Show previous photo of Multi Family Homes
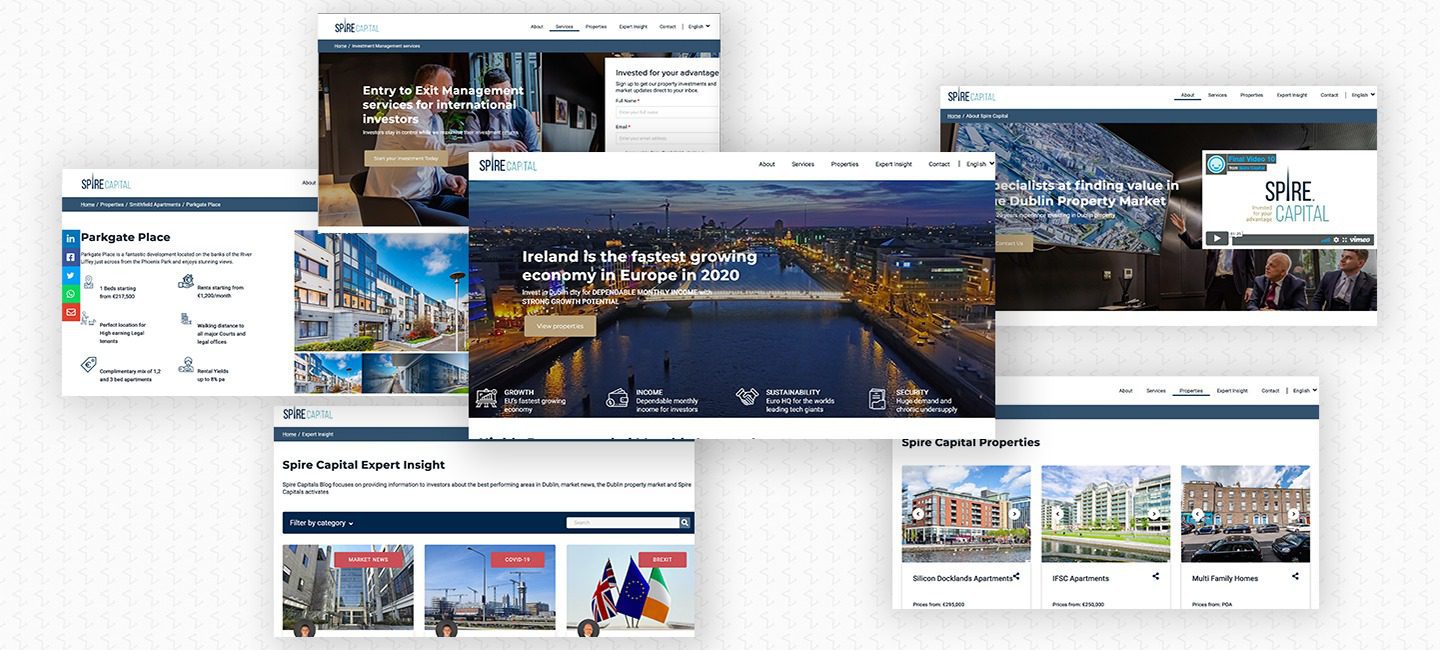The width and height of the screenshot is (1440, 650). (1197, 514)
